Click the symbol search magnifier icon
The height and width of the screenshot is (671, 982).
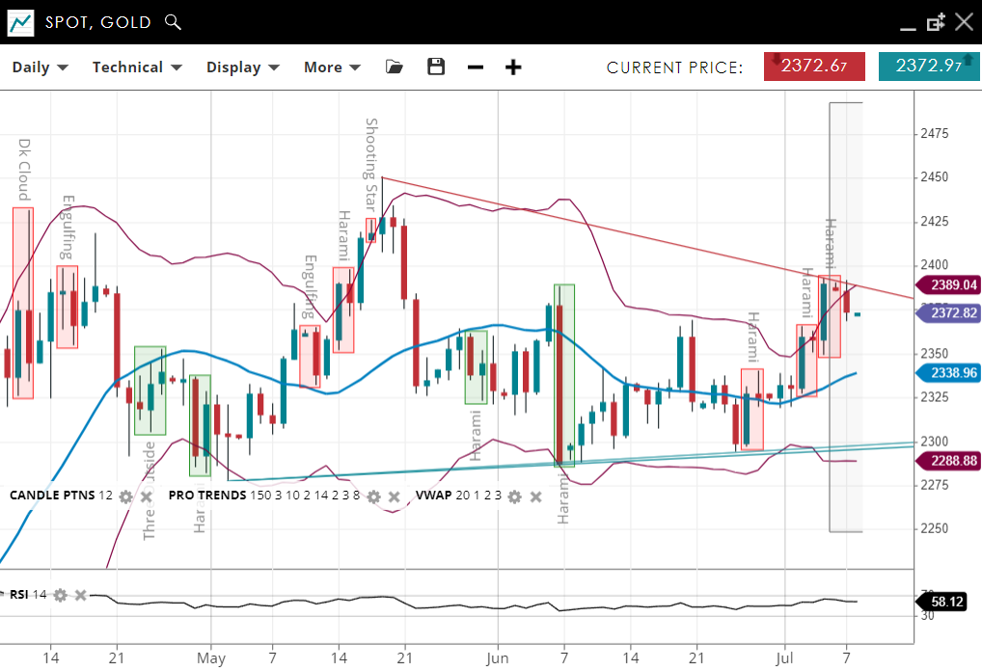[173, 22]
